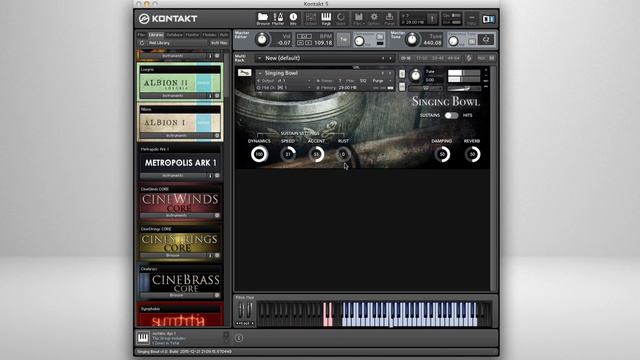Switch to the Modules tab
The width and height of the screenshot is (640, 360).
click(209, 35)
